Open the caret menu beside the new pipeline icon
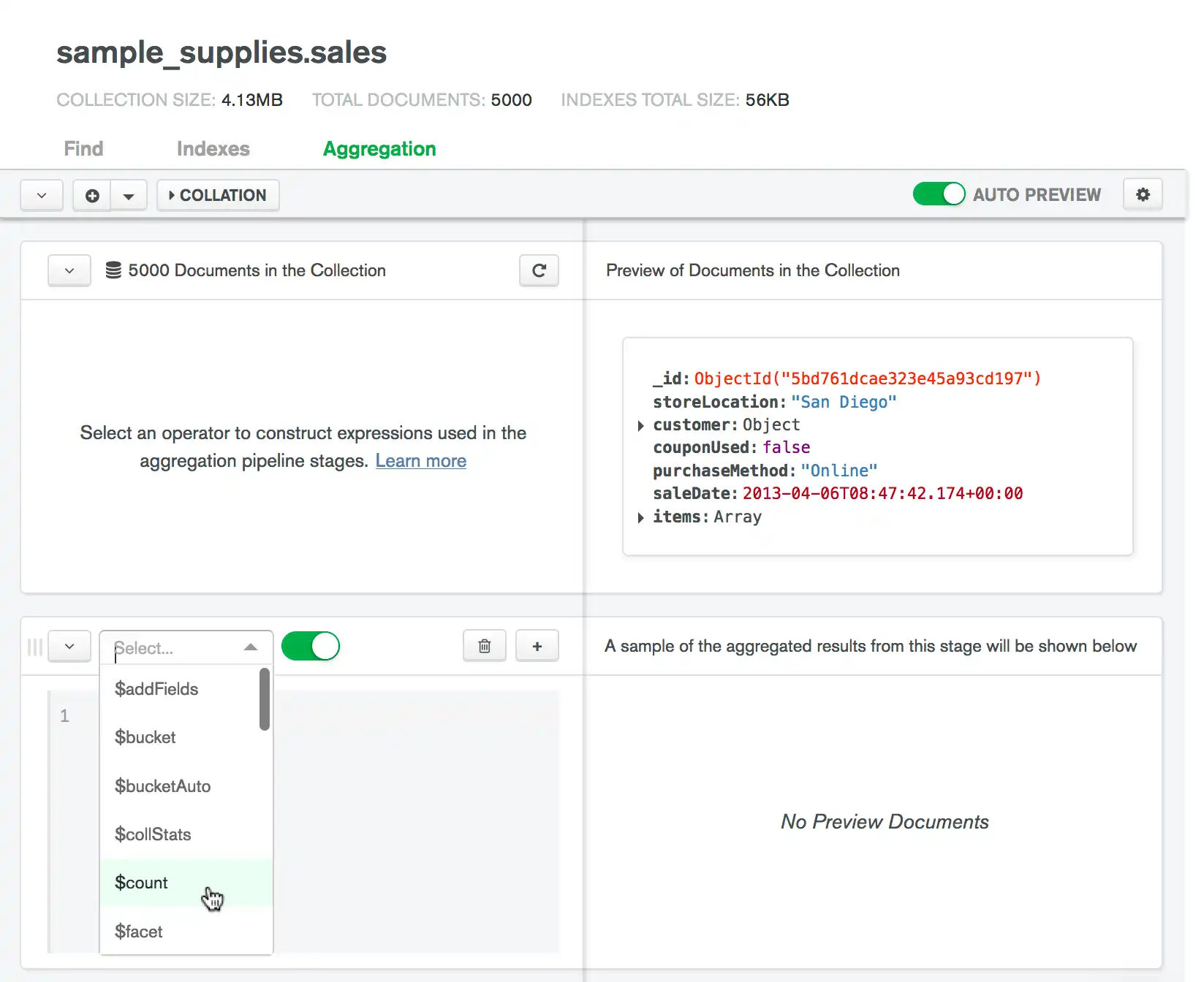Screen dimensions: 1204x982 129,196
